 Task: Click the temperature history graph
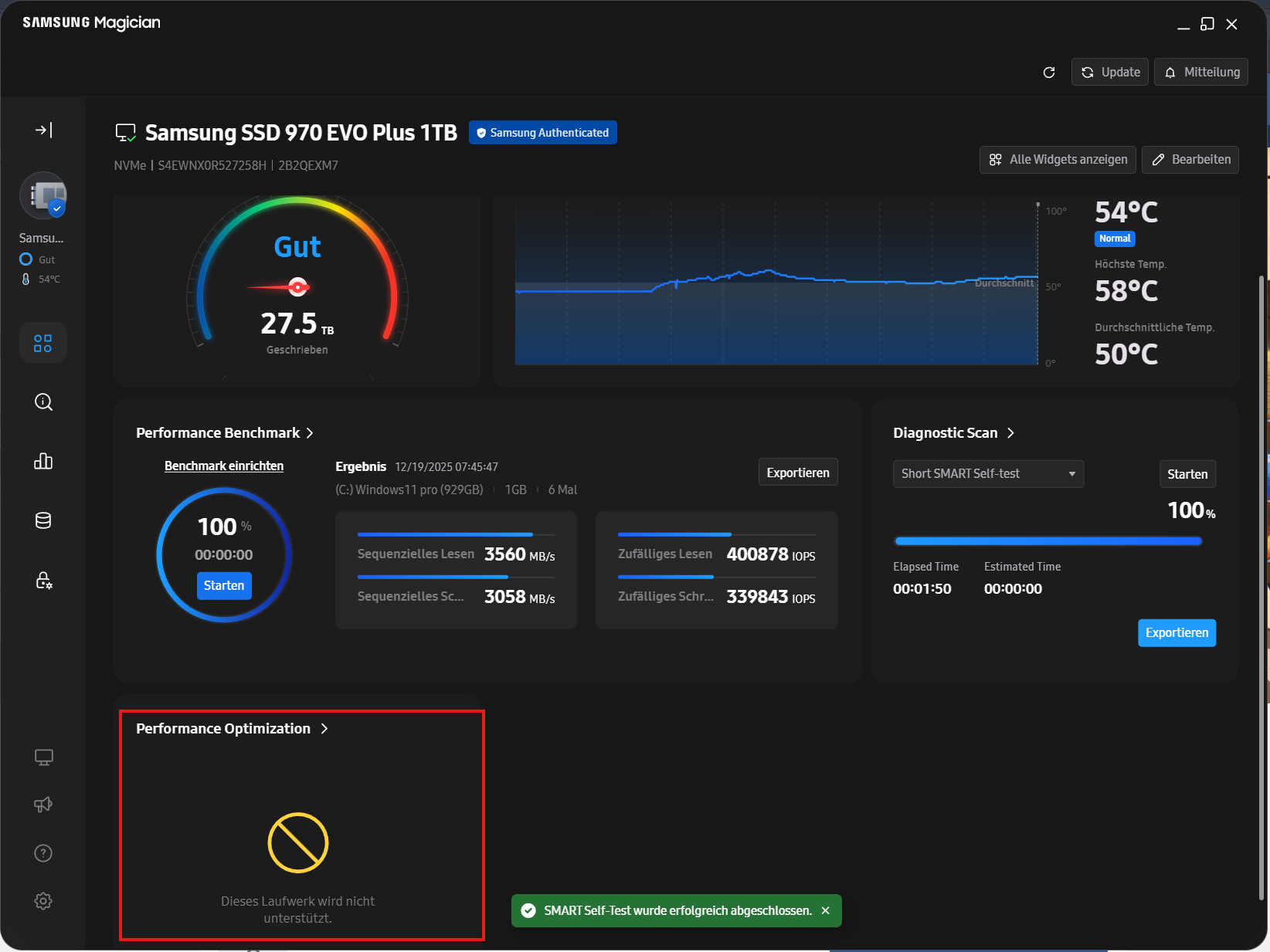pyautogui.click(x=776, y=283)
